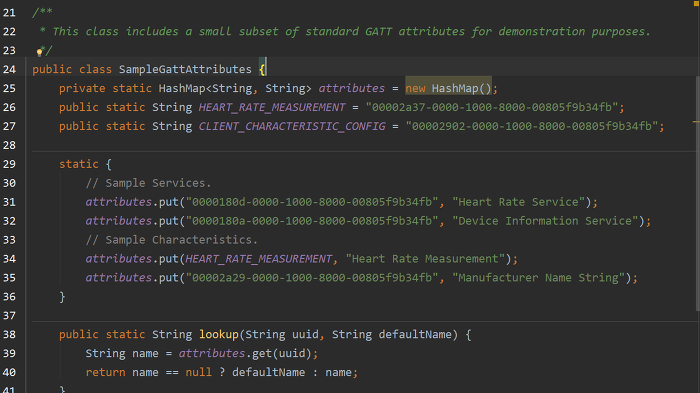Click the 'lookup' method name
Viewport: 700px width, 393px height.
click(219, 334)
